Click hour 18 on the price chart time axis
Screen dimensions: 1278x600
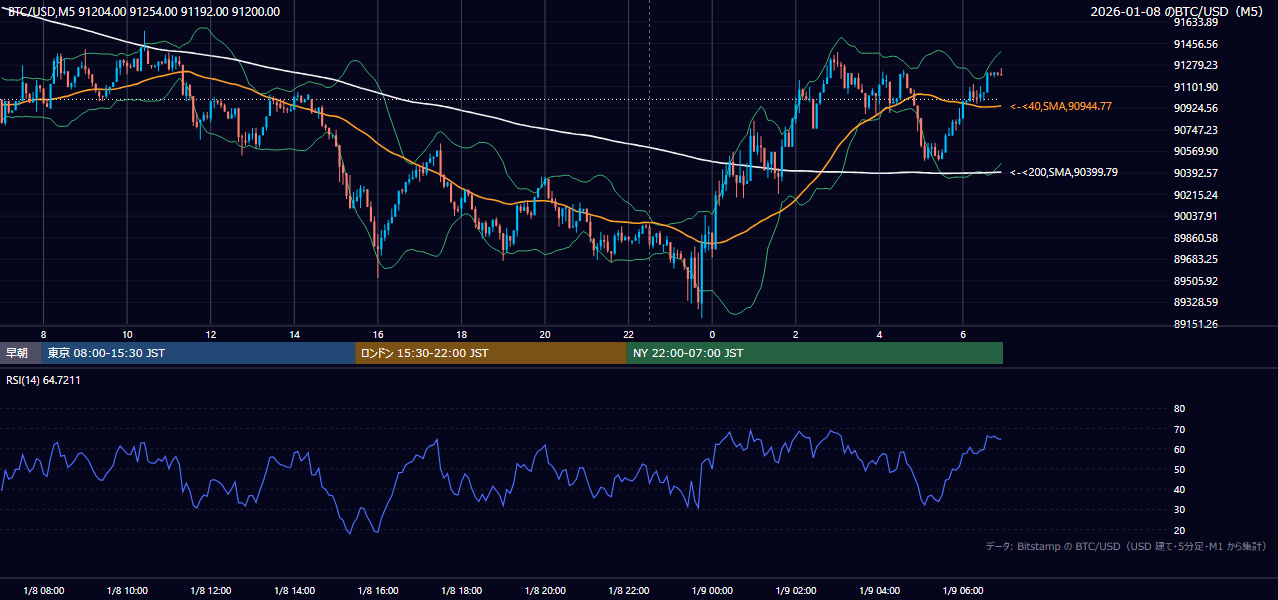coord(462,334)
